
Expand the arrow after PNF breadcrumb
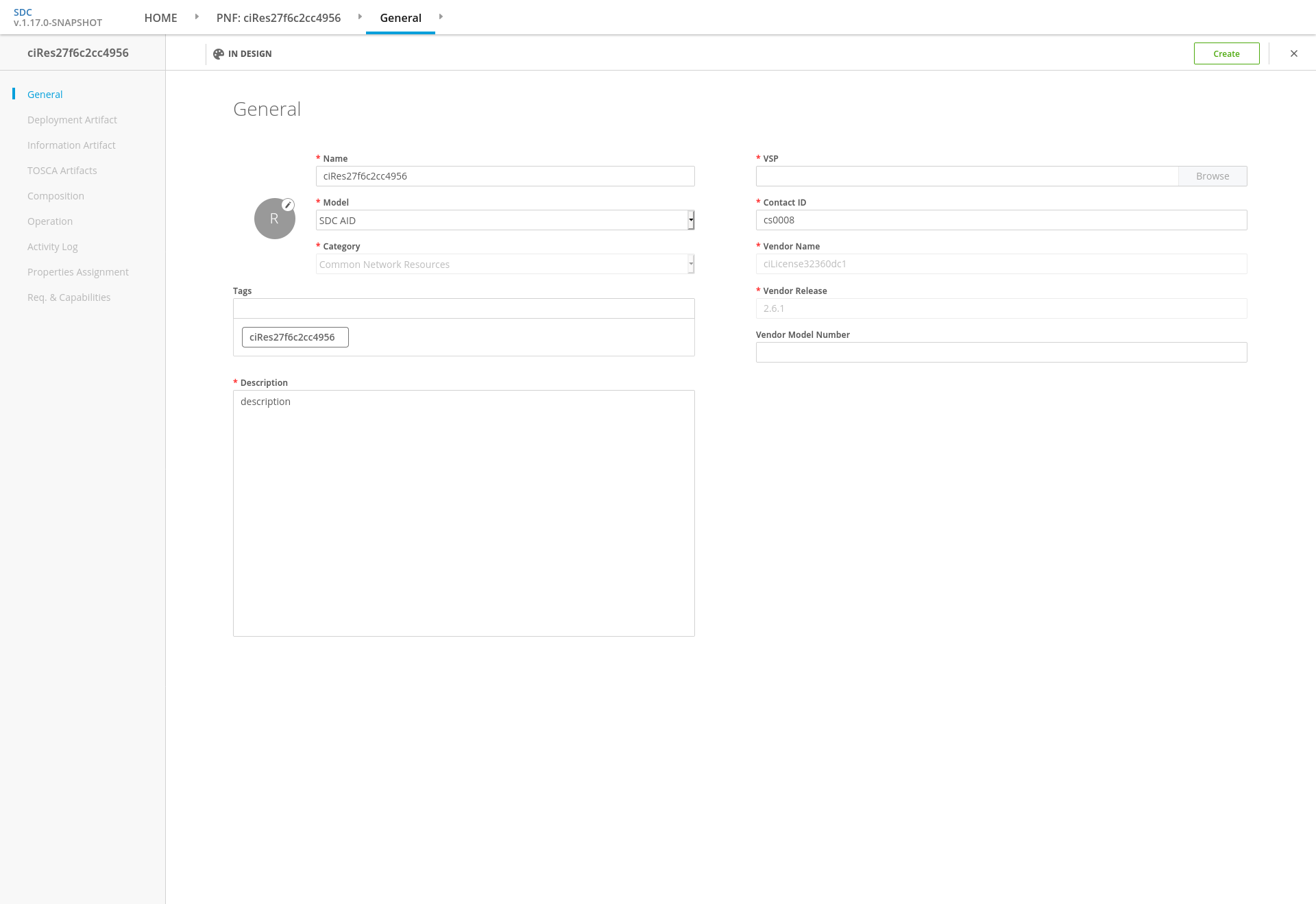coord(360,16)
